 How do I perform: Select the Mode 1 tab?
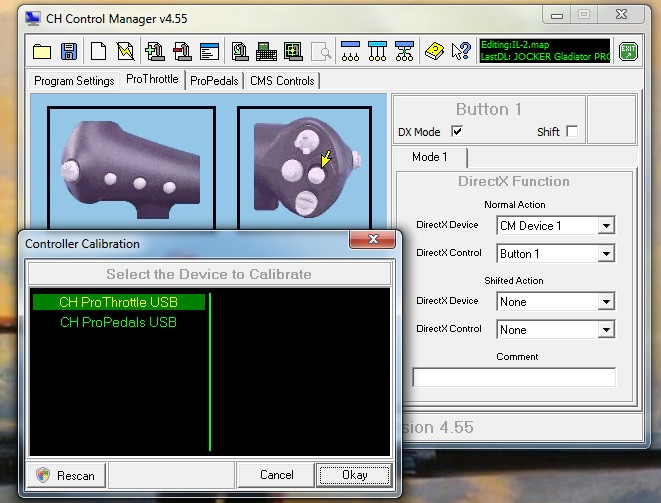pyautogui.click(x=430, y=157)
